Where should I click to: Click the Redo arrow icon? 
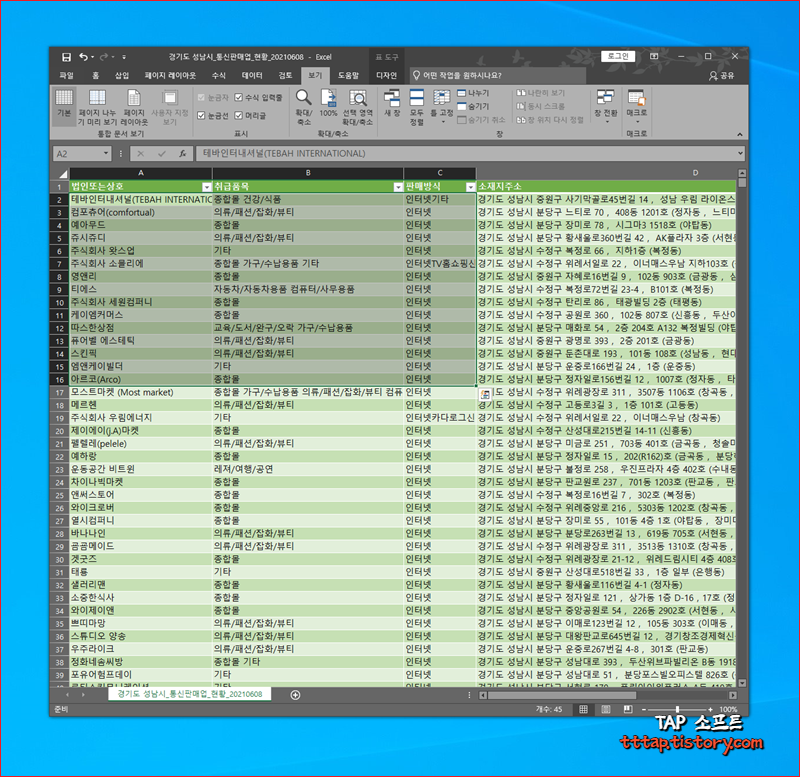(104, 57)
